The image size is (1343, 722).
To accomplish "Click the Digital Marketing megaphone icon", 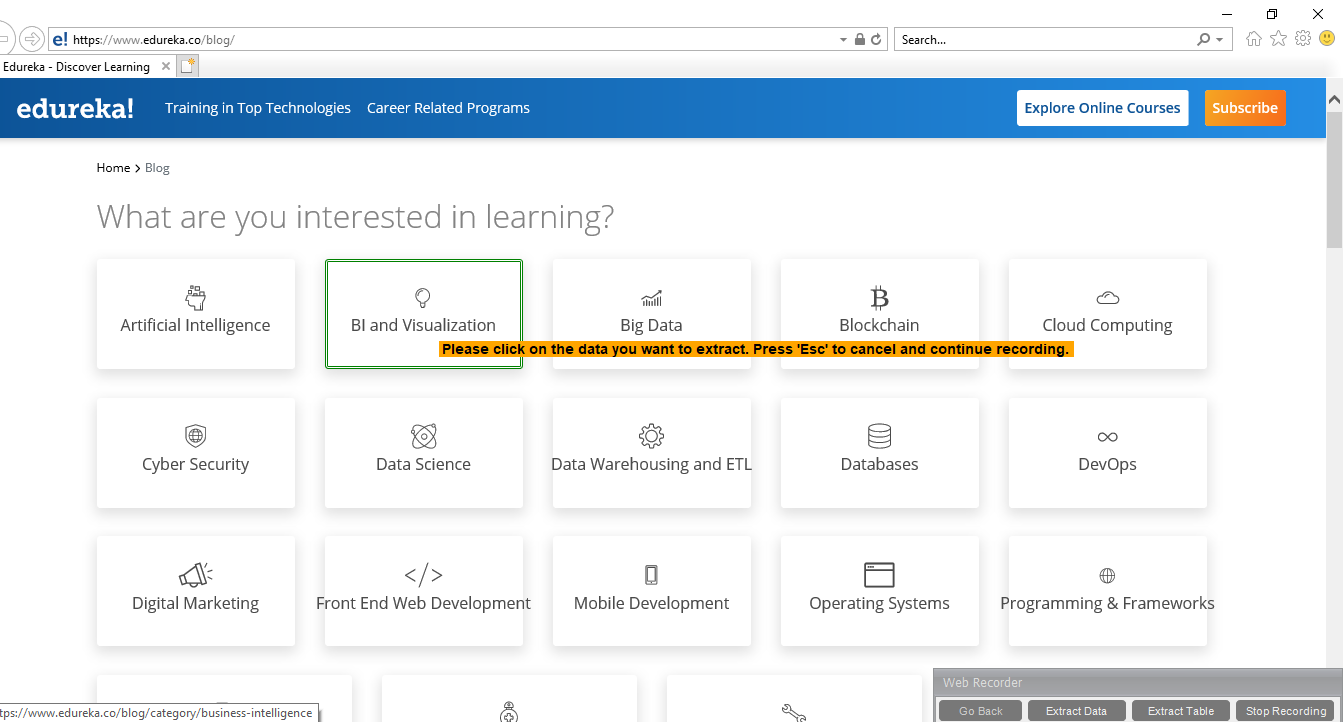I will coord(195,575).
